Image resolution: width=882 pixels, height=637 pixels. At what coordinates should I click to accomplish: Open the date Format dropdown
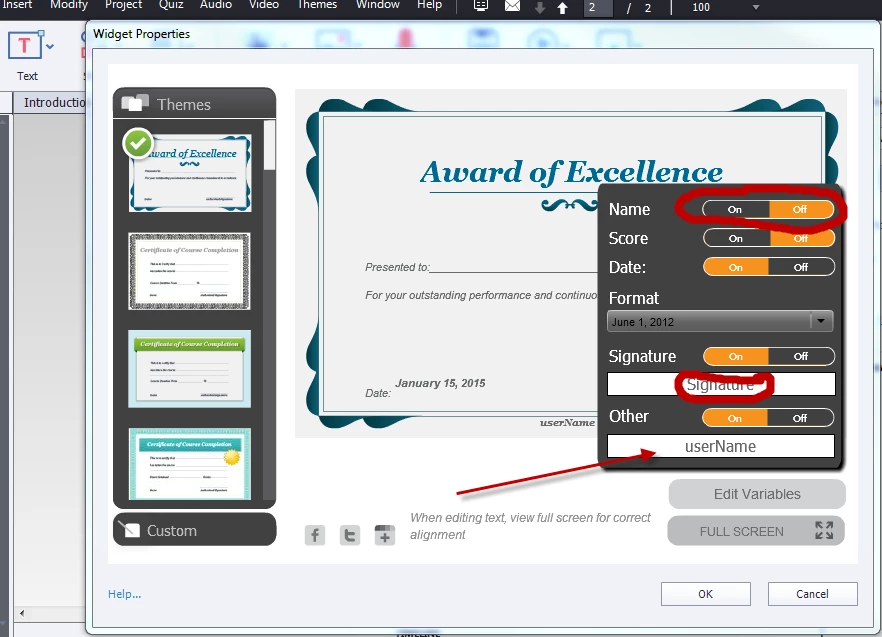[x=720, y=322]
